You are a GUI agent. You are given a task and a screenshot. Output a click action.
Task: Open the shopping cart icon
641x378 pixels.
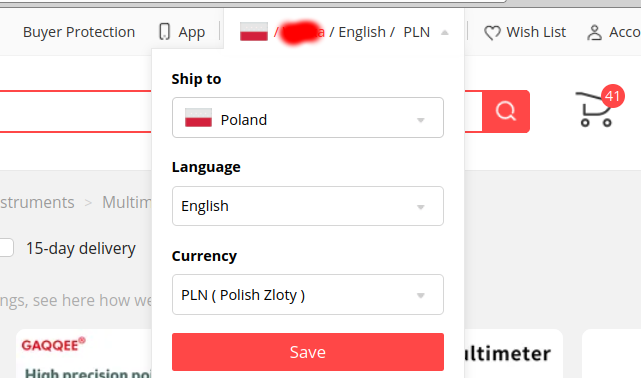pyautogui.click(x=595, y=110)
